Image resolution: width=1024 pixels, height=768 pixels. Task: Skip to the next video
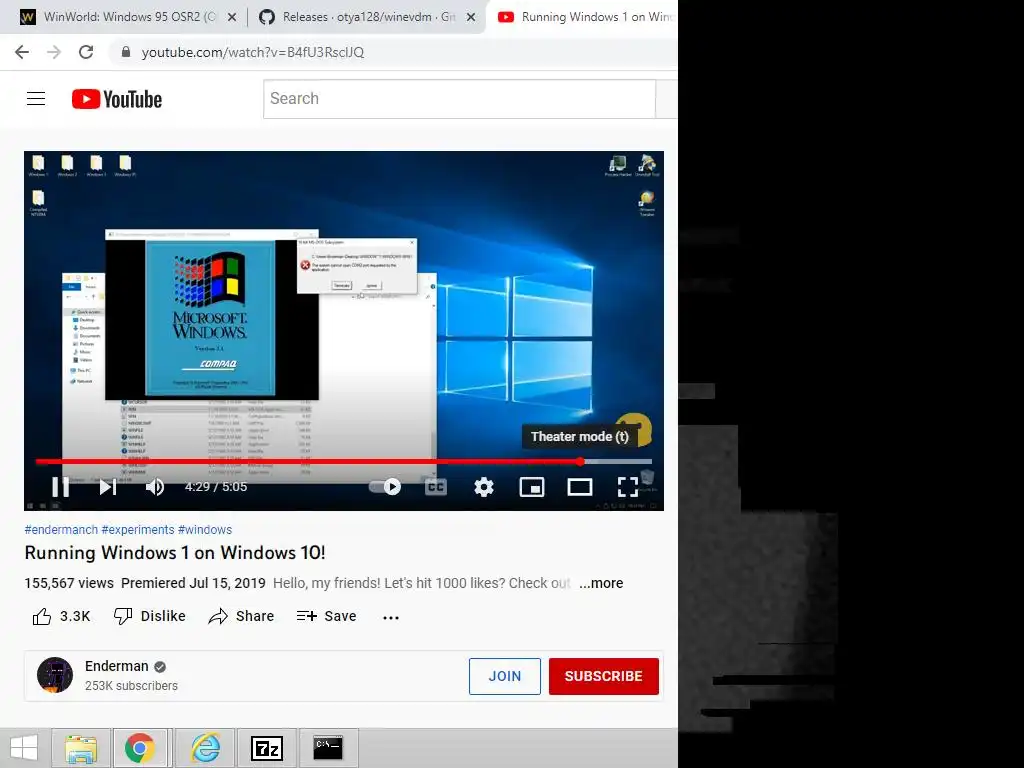tap(108, 487)
